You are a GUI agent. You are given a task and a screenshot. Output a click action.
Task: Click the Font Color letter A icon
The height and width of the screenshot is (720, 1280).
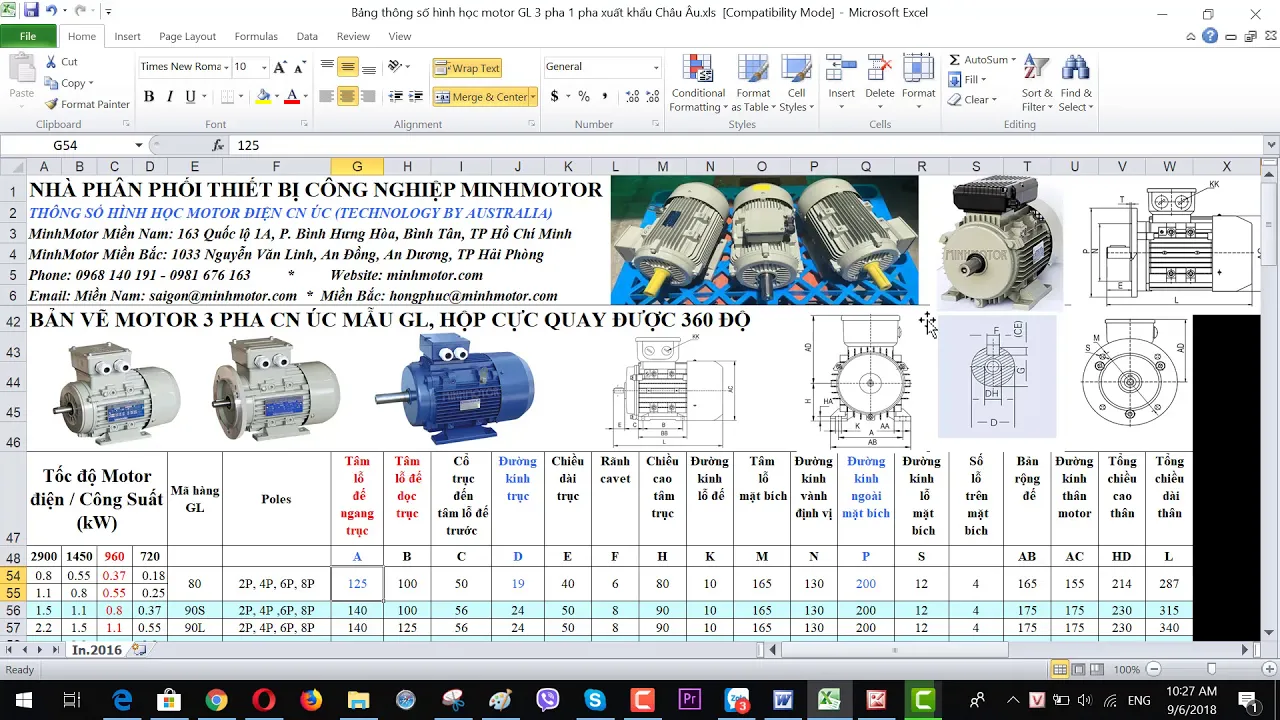[291, 97]
